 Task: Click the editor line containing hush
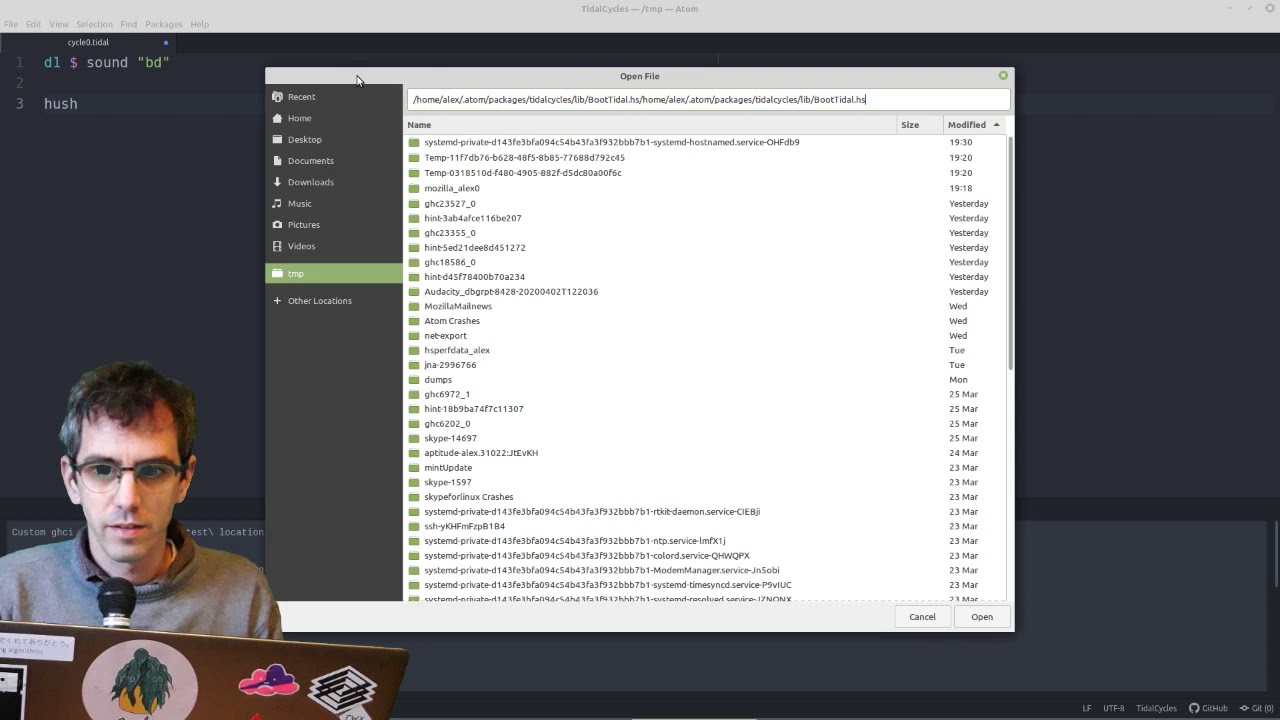(60, 104)
